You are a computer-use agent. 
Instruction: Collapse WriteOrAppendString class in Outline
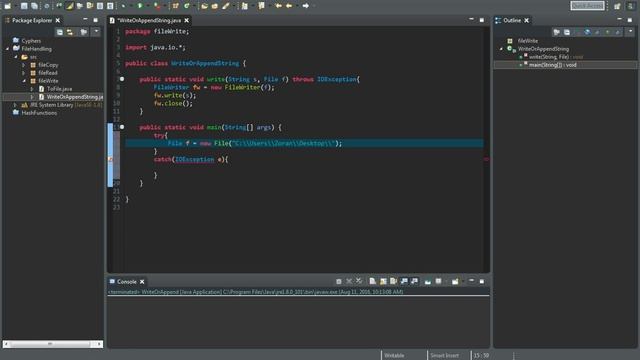(502, 49)
